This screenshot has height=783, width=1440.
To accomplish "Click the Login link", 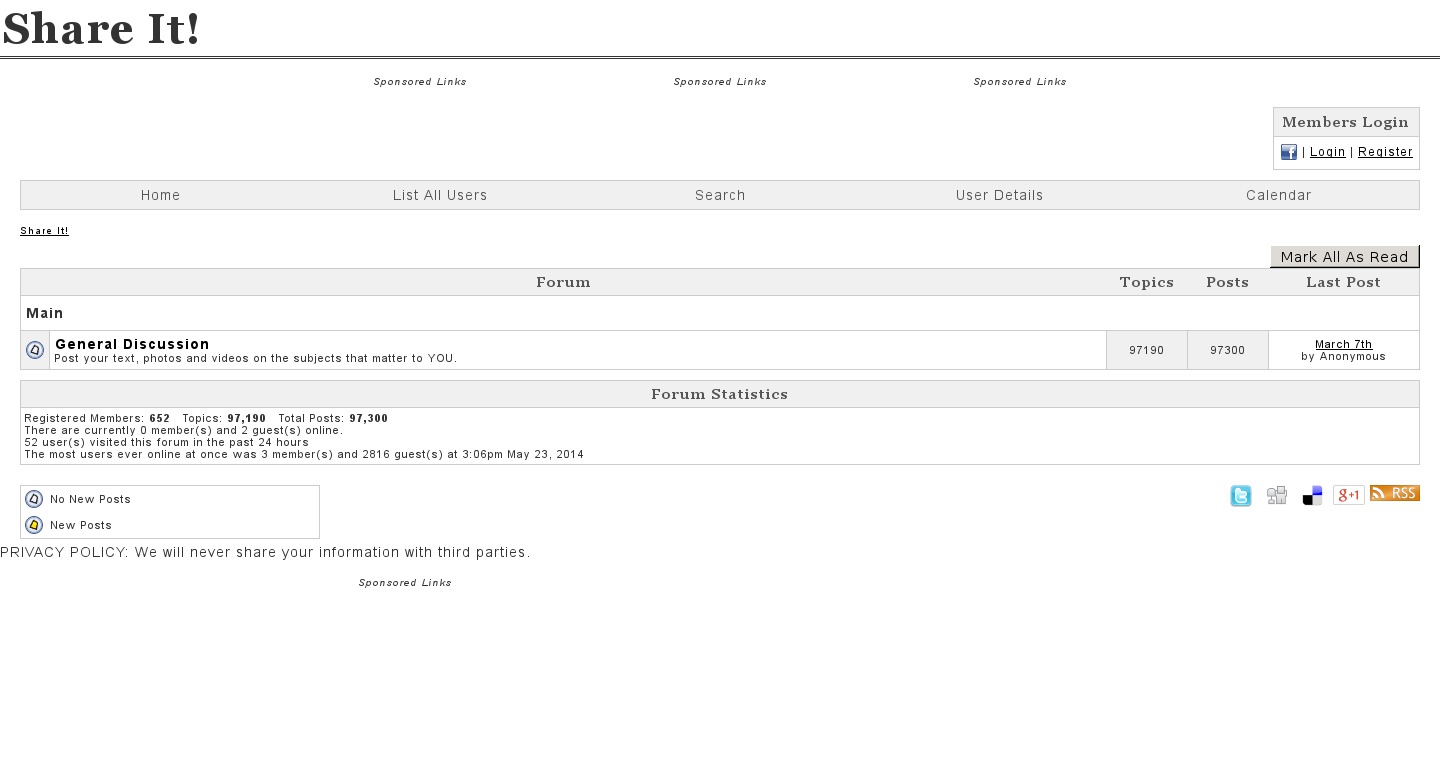I will pos(1328,152).
